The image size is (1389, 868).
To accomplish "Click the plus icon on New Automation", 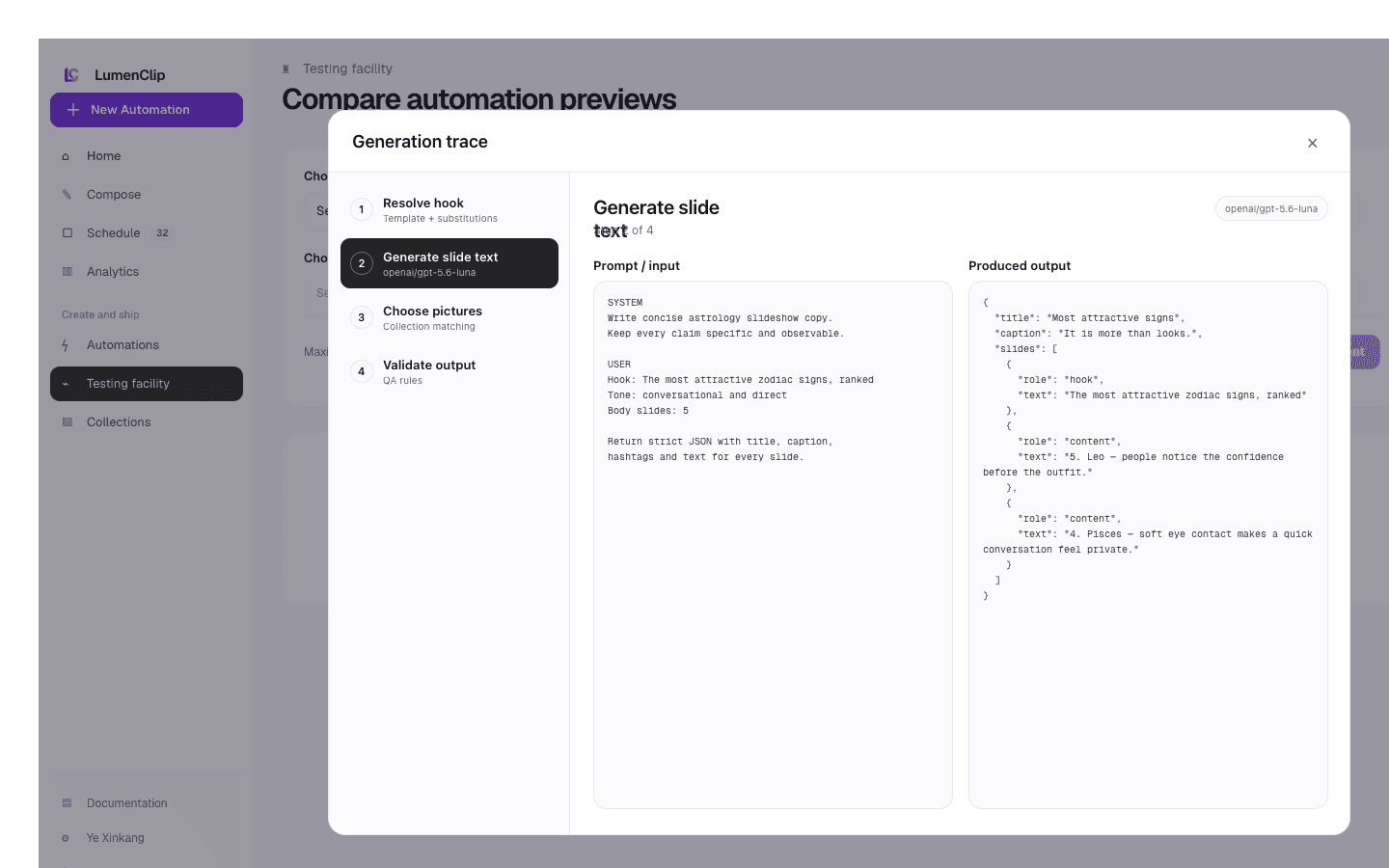I will coord(73,110).
